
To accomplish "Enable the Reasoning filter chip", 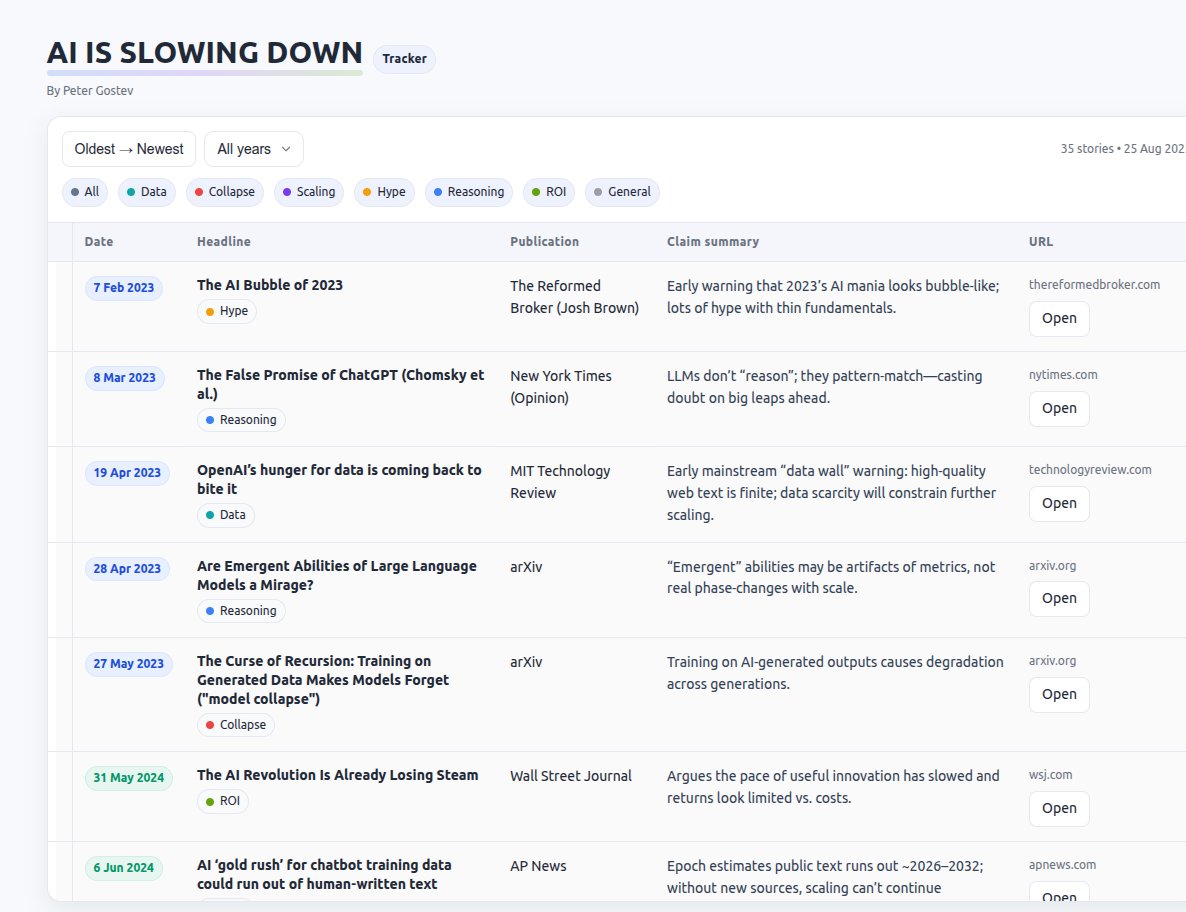I will (x=468, y=192).
